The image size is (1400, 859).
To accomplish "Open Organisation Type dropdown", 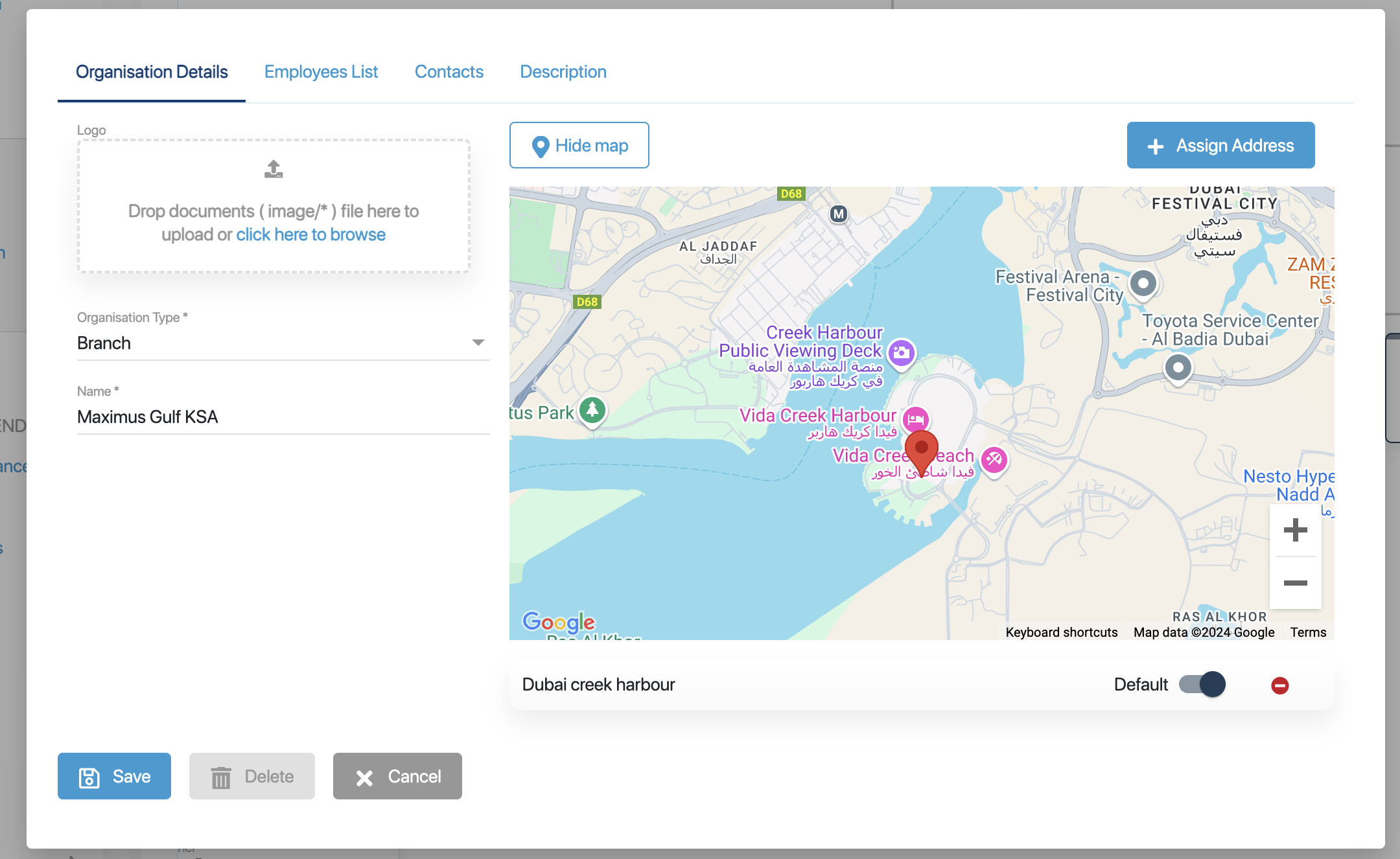I will pos(283,343).
